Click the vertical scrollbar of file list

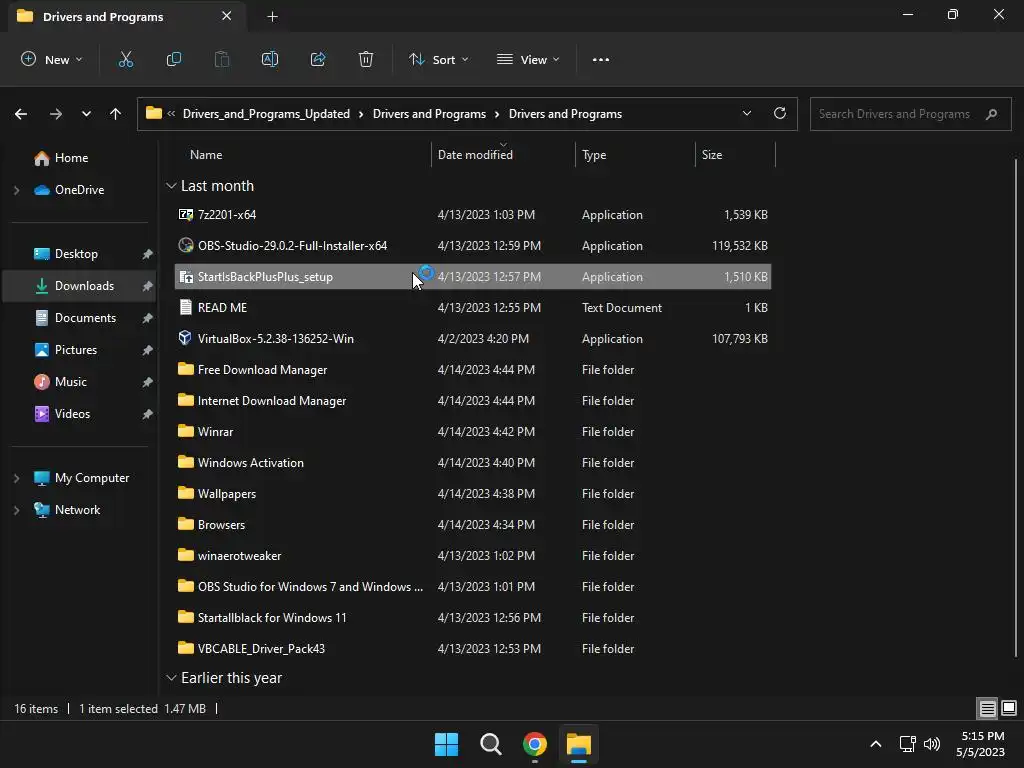[x=1016, y=408]
